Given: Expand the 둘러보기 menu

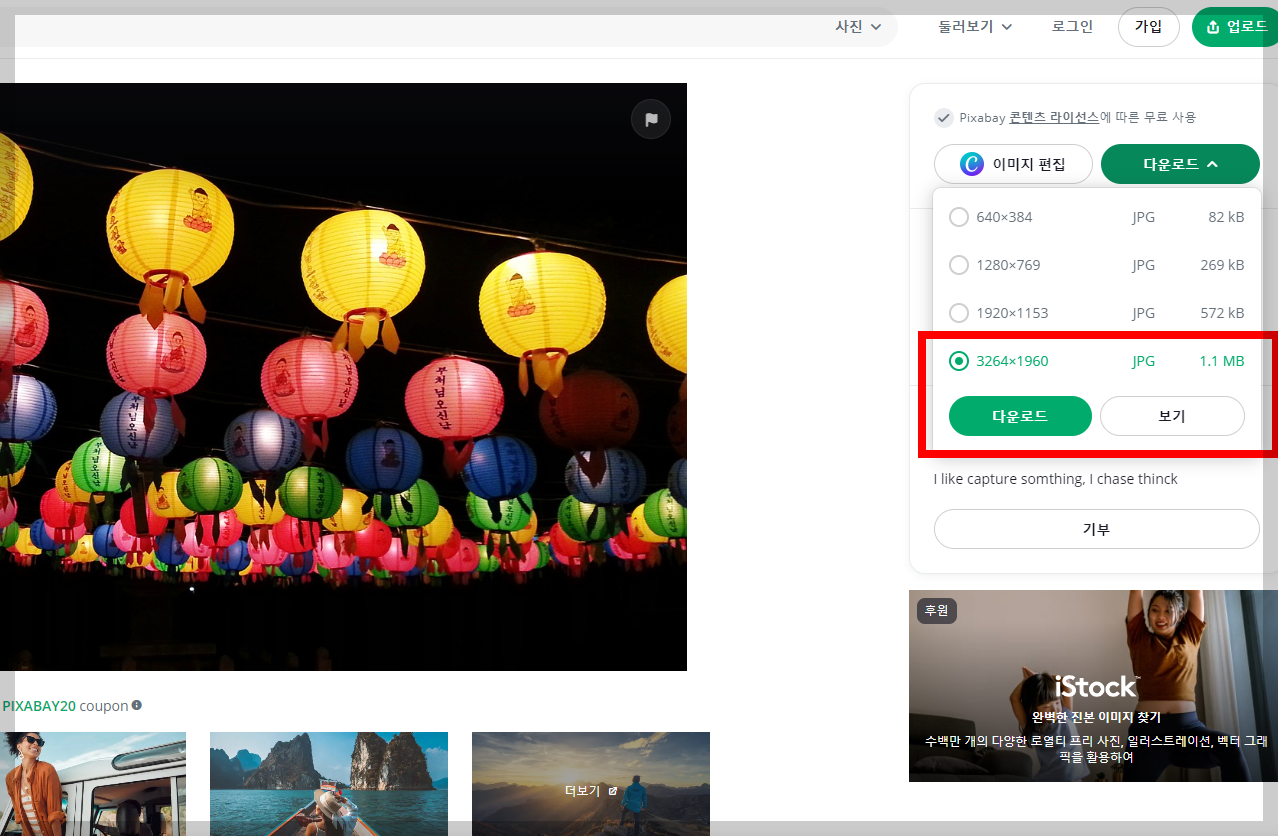Looking at the screenshot, I should tap(975, 27).
